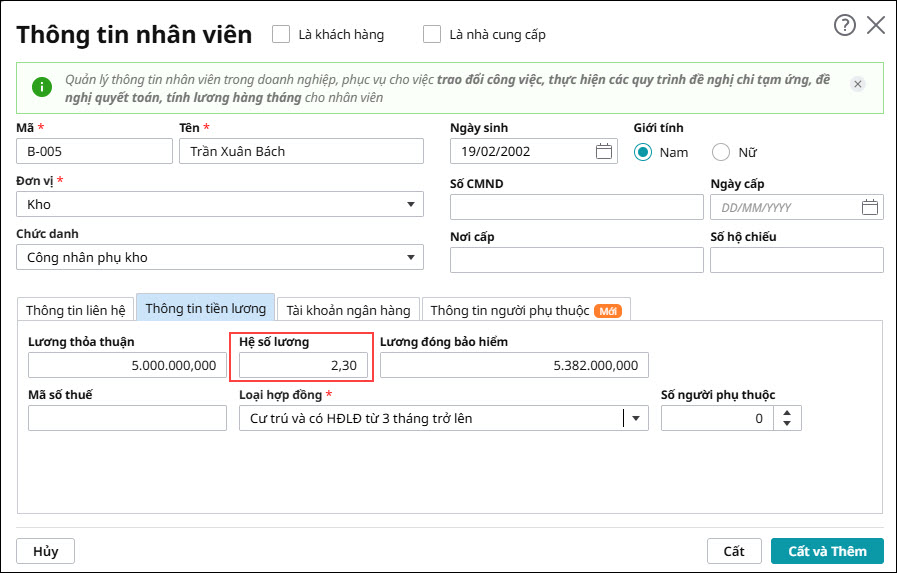Expand the Chức danh dropdown
Image resolution: width=897 pixels, height=573 pixels.
(410, 257)
